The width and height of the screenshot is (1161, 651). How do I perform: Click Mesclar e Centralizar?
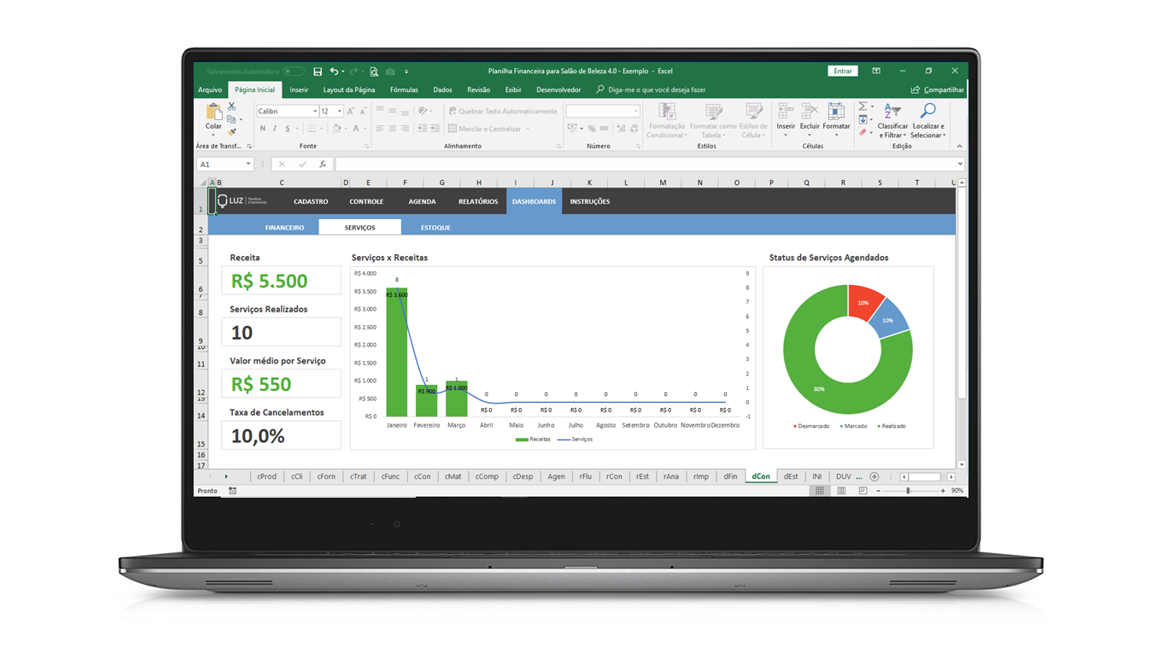484,129
